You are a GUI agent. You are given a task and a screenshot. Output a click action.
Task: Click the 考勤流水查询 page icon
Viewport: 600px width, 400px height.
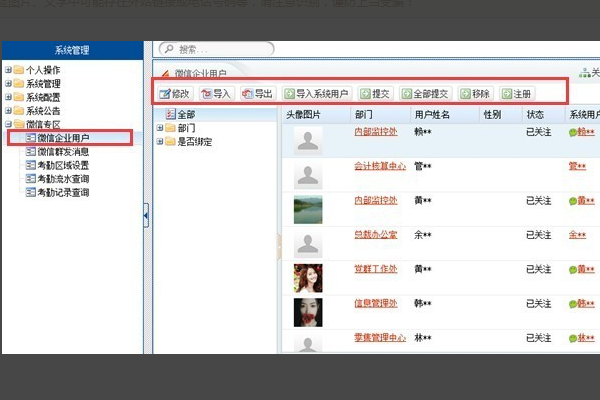31,179
